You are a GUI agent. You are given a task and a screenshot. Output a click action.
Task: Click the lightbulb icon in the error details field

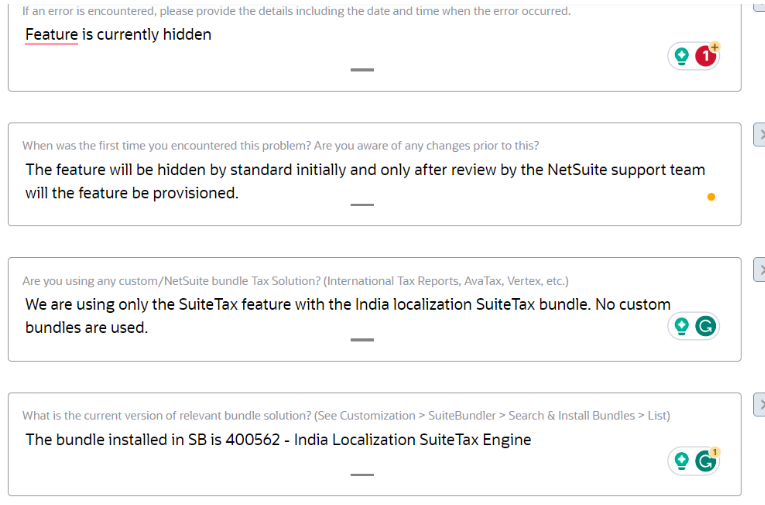[682, 56]
